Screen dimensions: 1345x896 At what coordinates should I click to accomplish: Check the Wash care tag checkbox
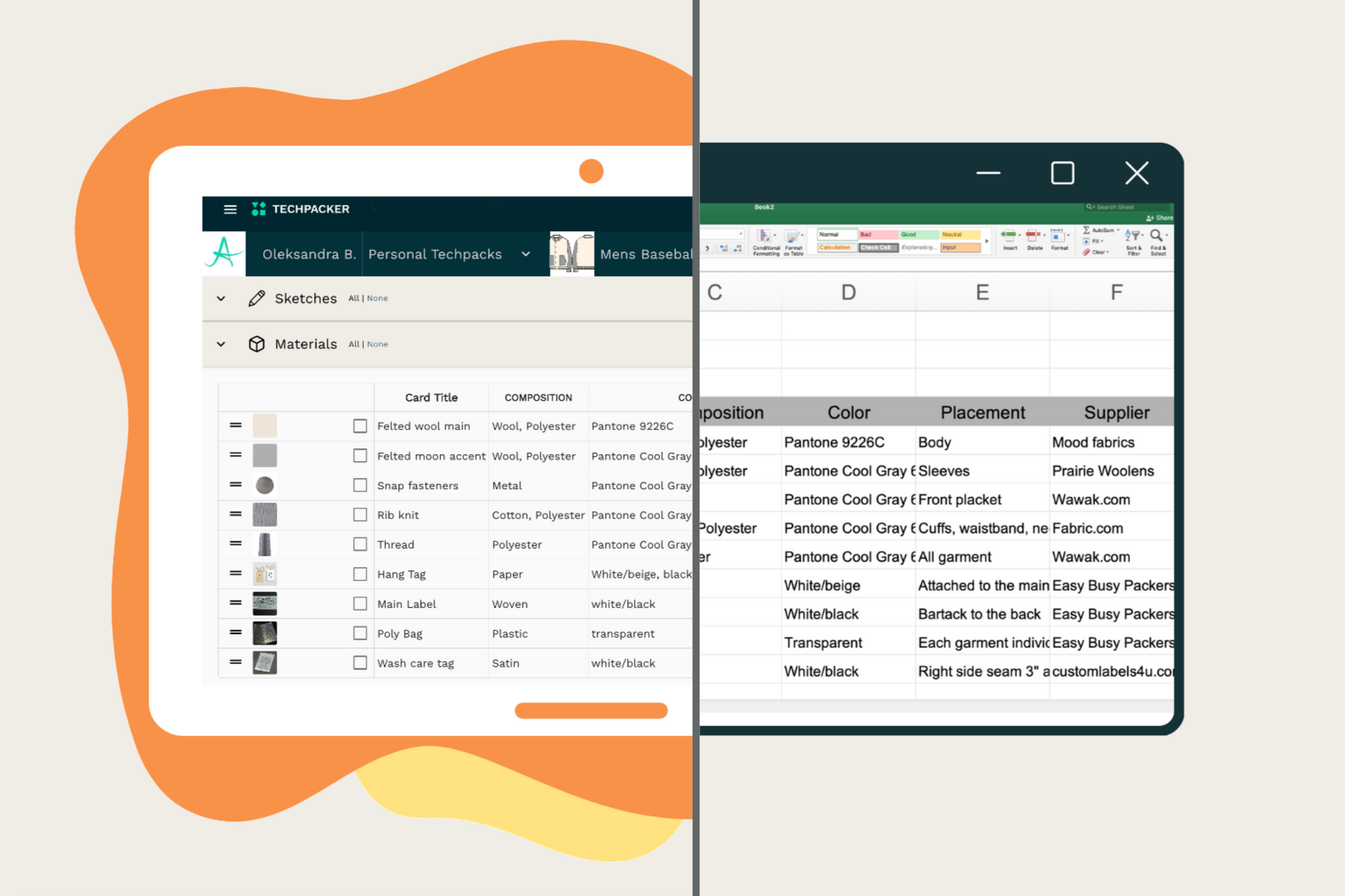point(360,662)
